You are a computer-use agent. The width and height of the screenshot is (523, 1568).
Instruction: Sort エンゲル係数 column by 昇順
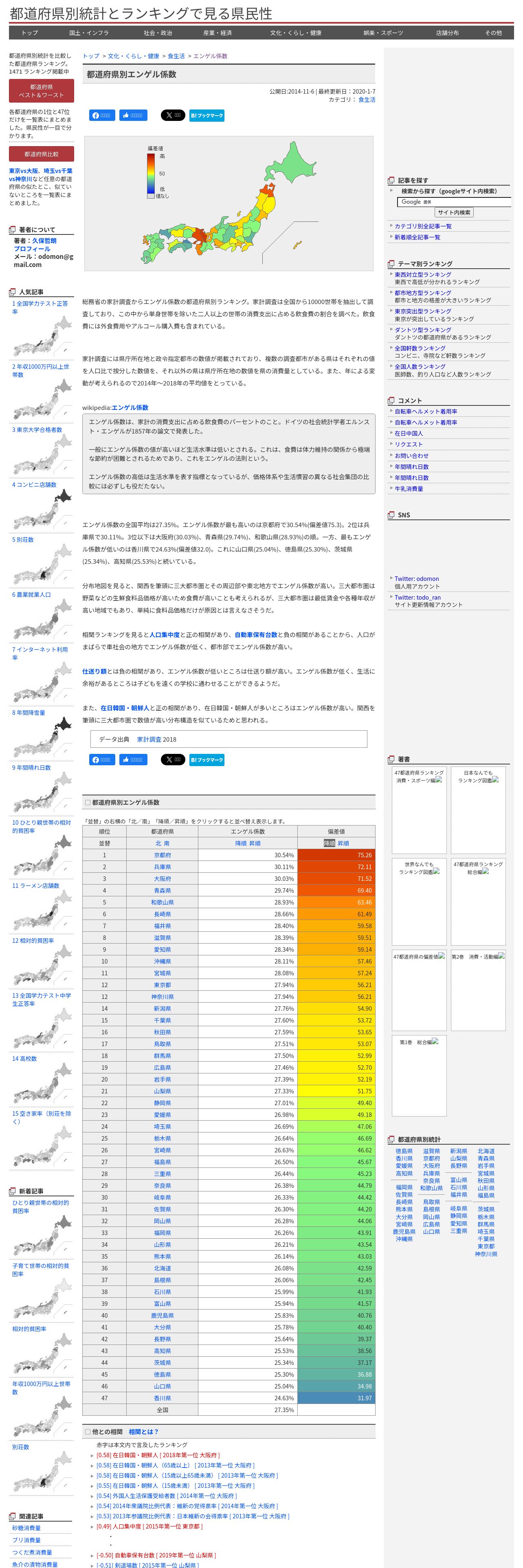(x=255, y=843)
